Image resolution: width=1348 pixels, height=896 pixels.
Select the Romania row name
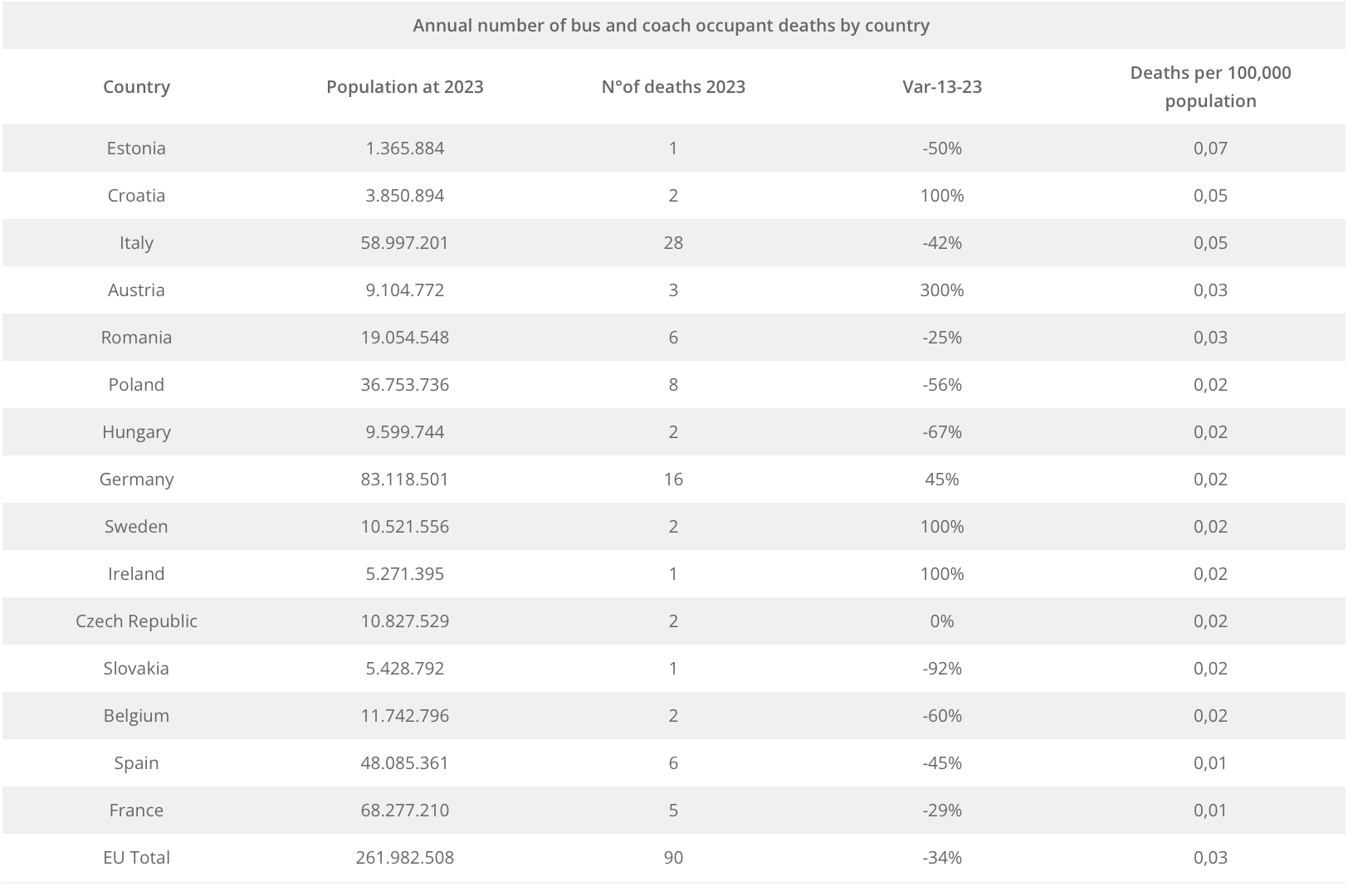136,338
